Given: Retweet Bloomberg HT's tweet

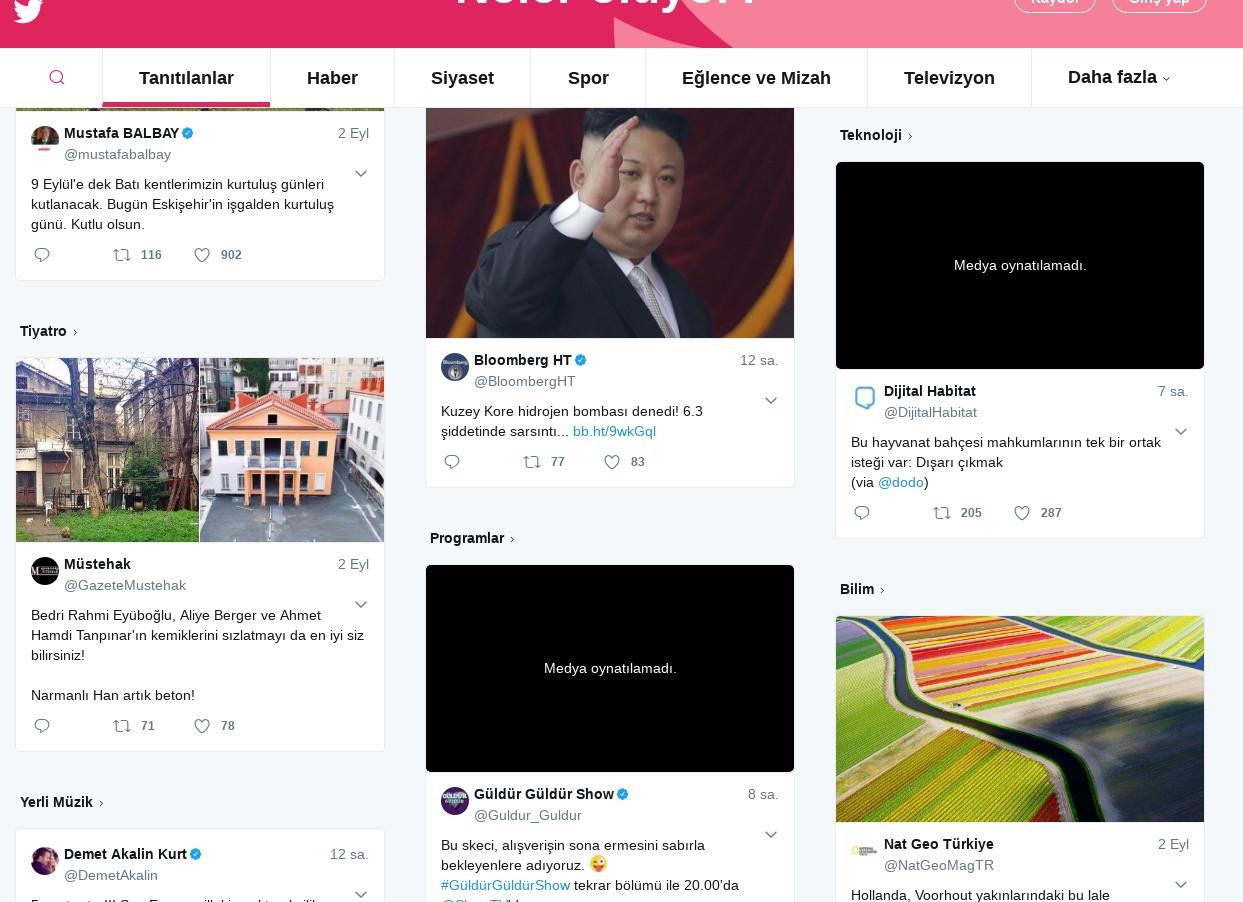Looking at the screenshot, I should coord(532,462).
